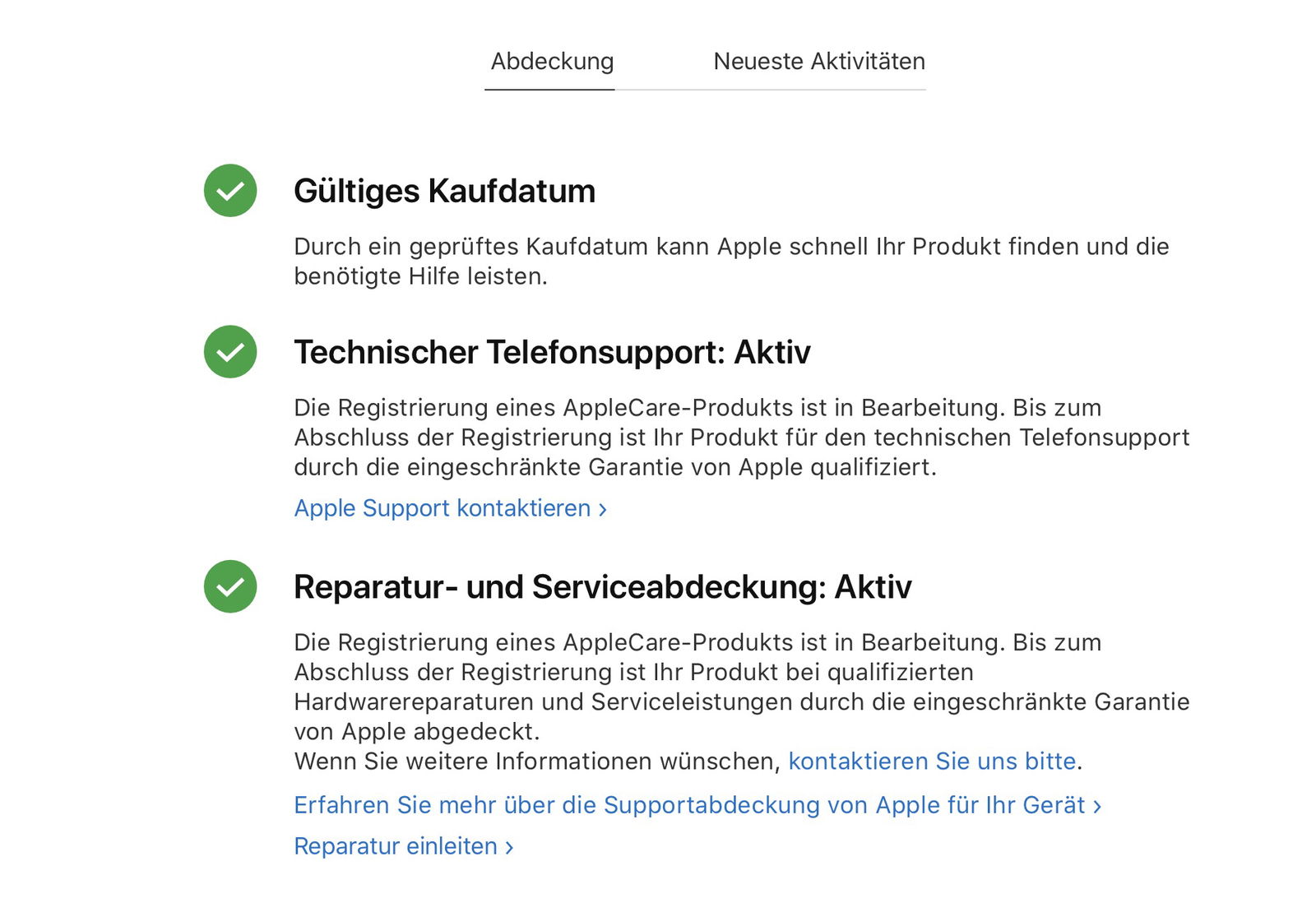This screenshot has height=898, width=1316.
Task: Open the 'kontaktieren Sie uns bitte' link
Action: coord(932,761)
